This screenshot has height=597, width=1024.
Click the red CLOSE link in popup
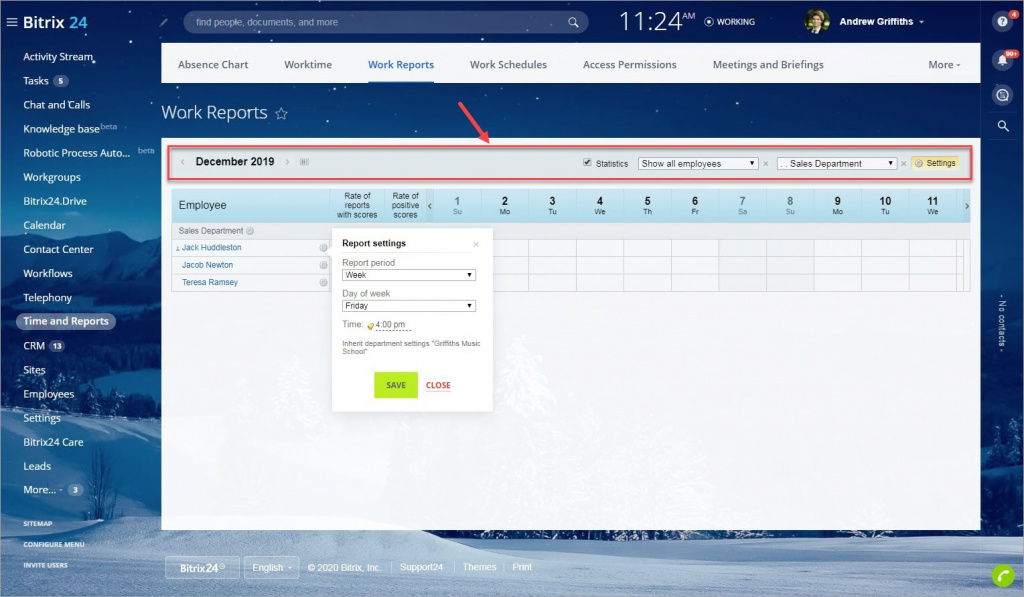click(x=438, y=385)
